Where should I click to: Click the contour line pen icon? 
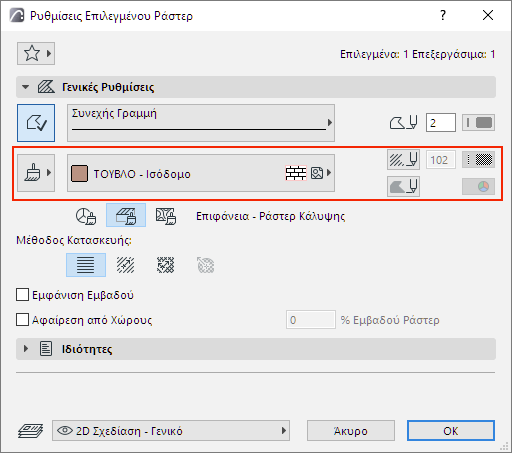[403, 123]
